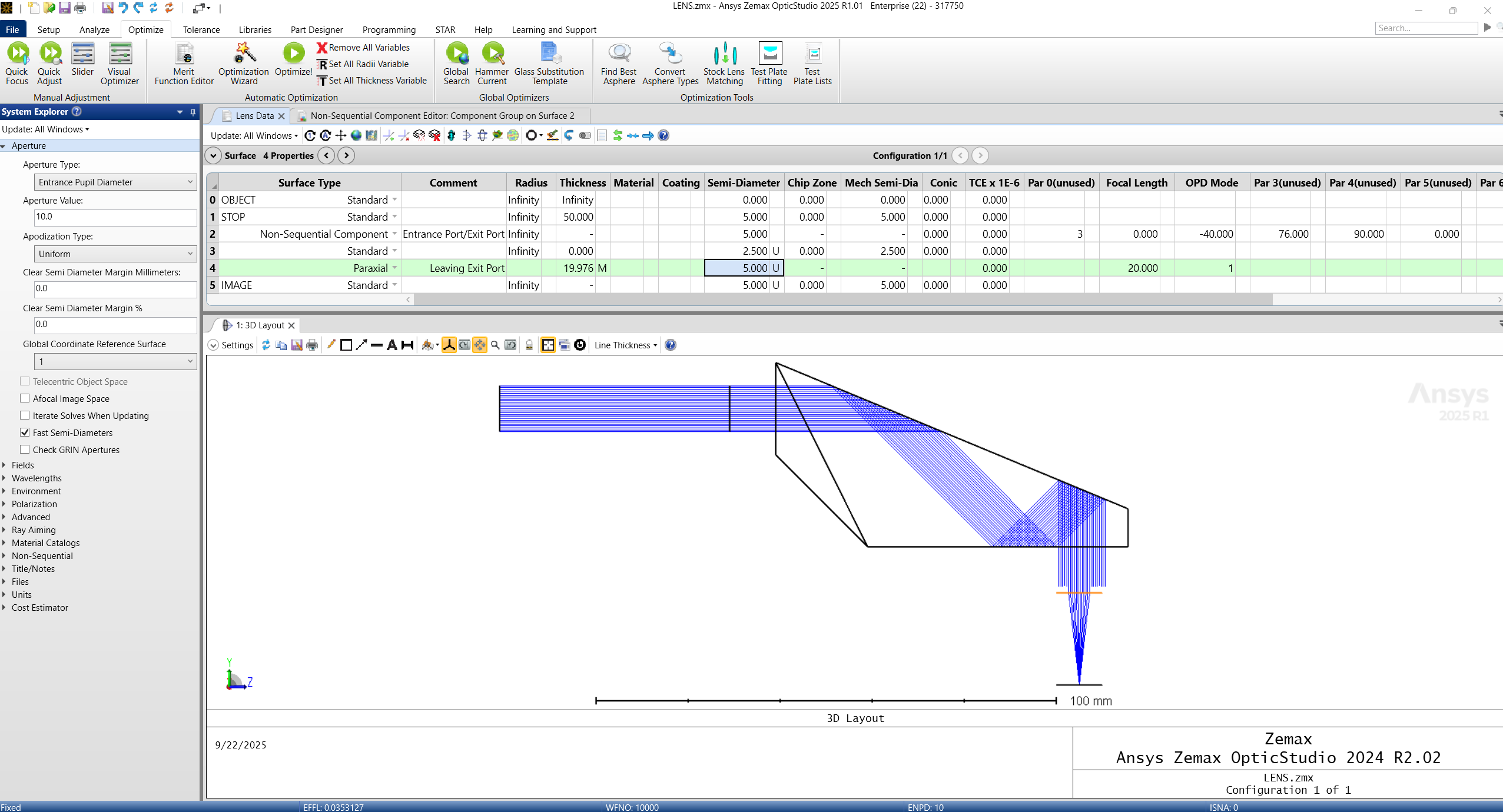The image size is (1503, 812).
Task: Toggle Check GRIN Apertures checkbox
Action: (x=25, y=450)
